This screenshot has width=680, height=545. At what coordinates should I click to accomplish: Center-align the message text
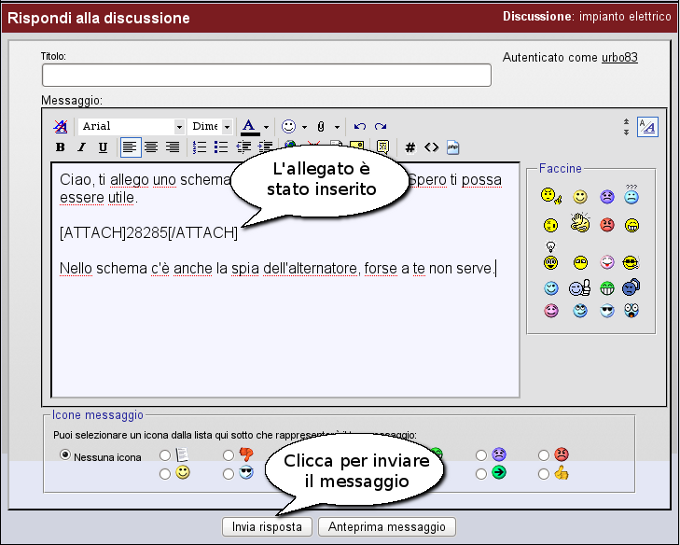coord(151,148)
